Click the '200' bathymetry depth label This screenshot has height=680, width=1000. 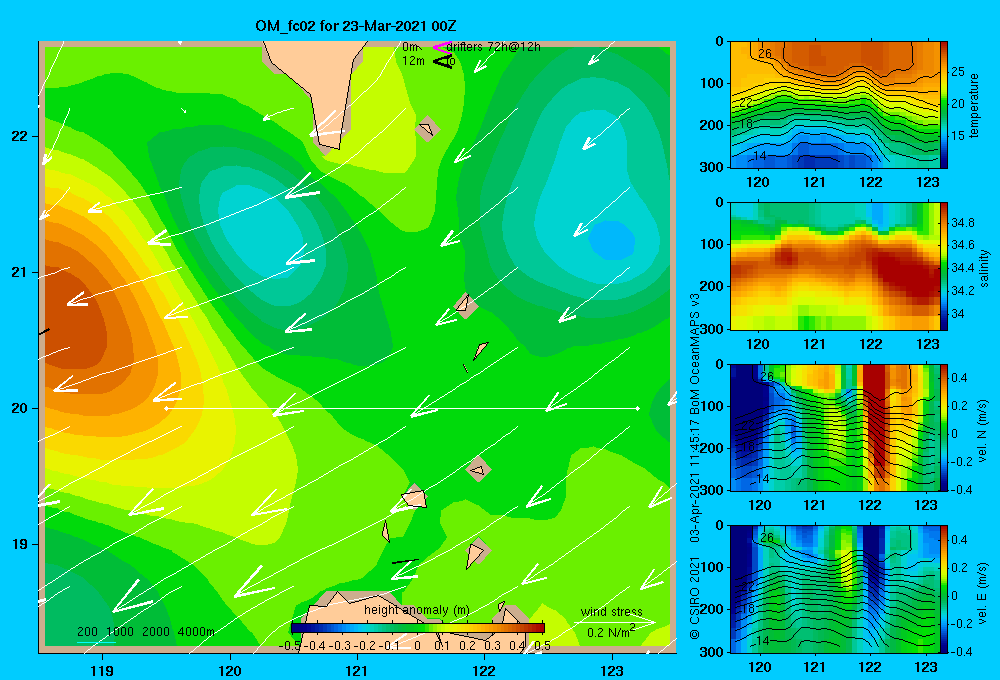(87, 632)
